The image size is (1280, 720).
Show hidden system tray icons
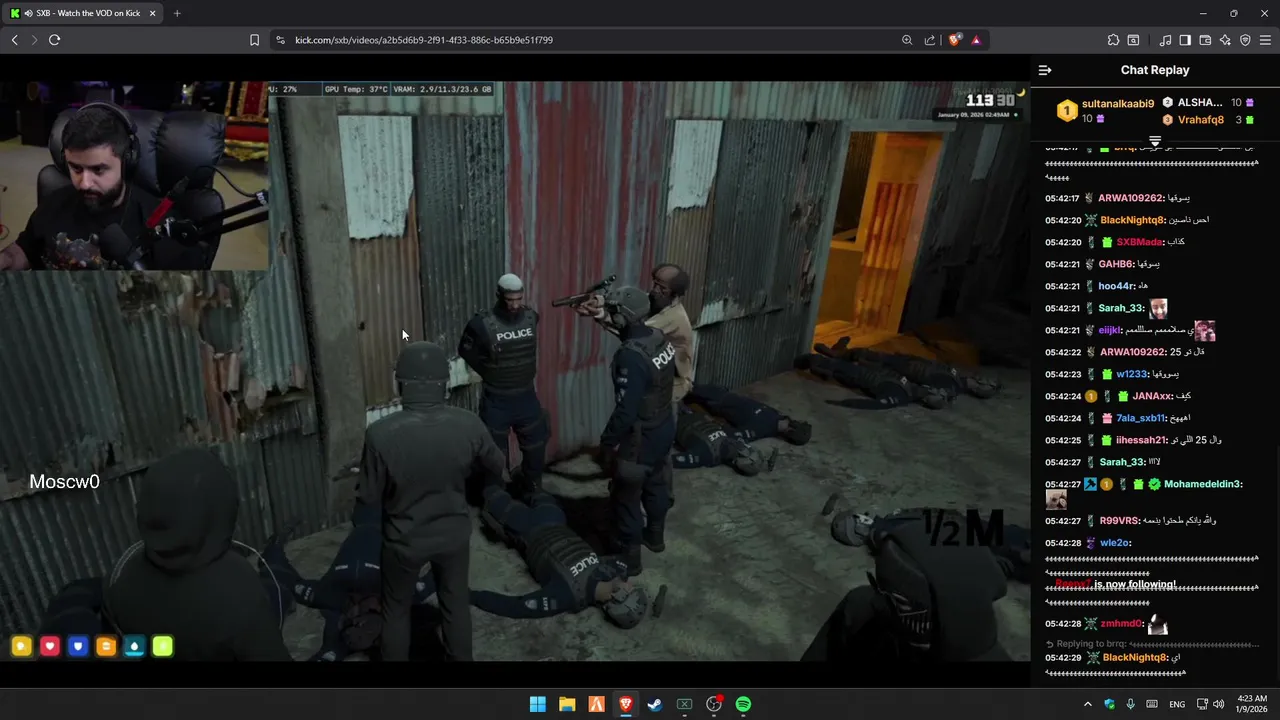1088,704
